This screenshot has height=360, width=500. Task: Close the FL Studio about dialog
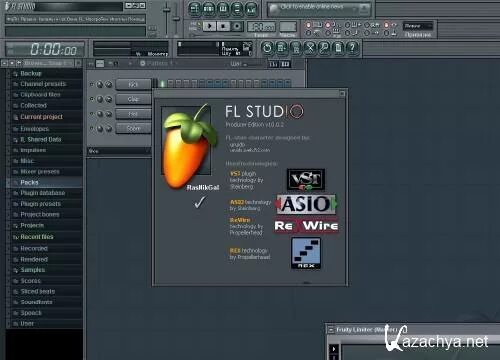pos(342,94)
